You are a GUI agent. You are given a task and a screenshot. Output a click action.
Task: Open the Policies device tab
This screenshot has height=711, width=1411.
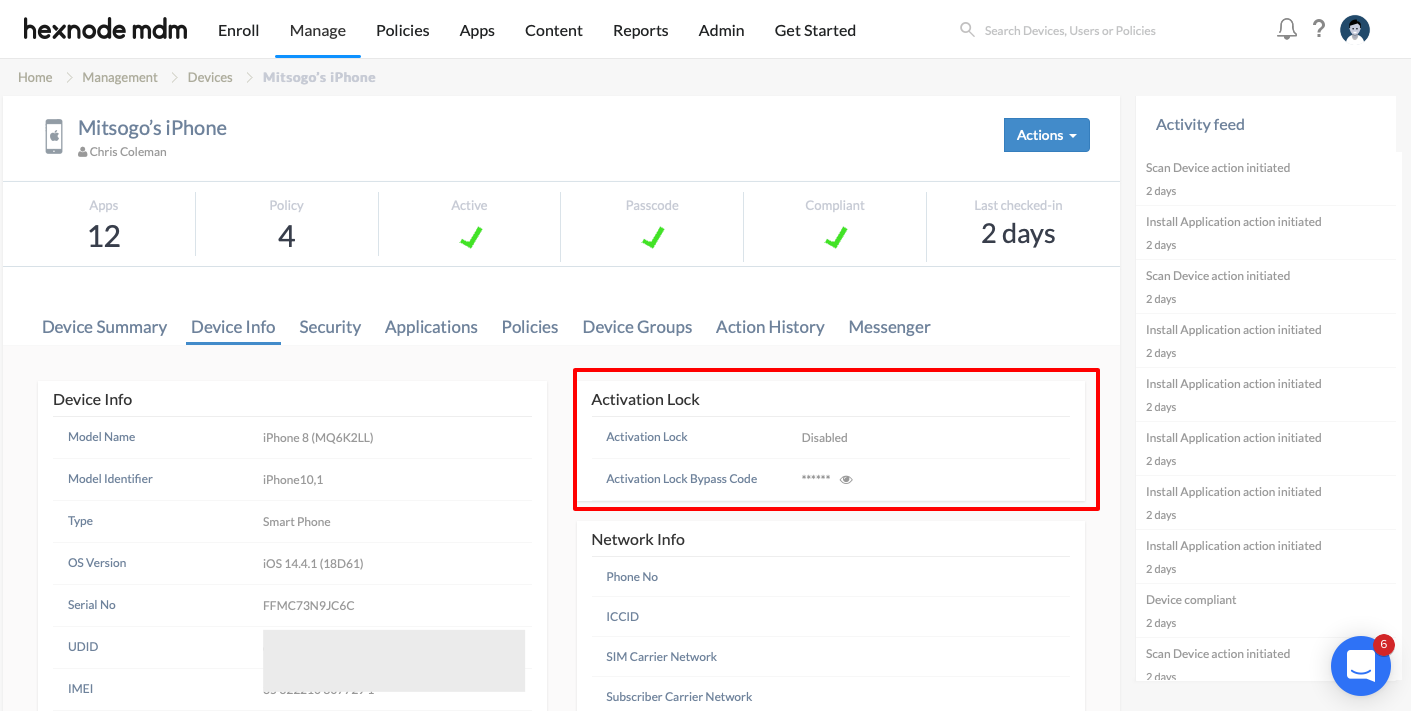[530, 327]
